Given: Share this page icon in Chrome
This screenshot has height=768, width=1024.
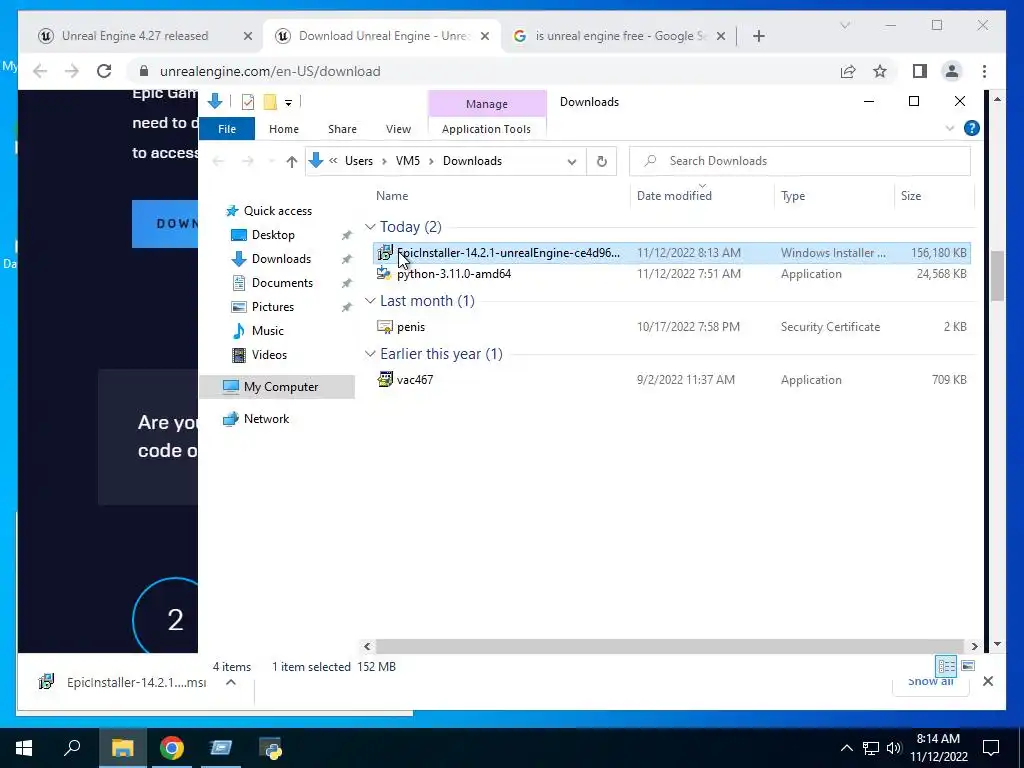Looking at the screenshot, I should pos(848,71).
